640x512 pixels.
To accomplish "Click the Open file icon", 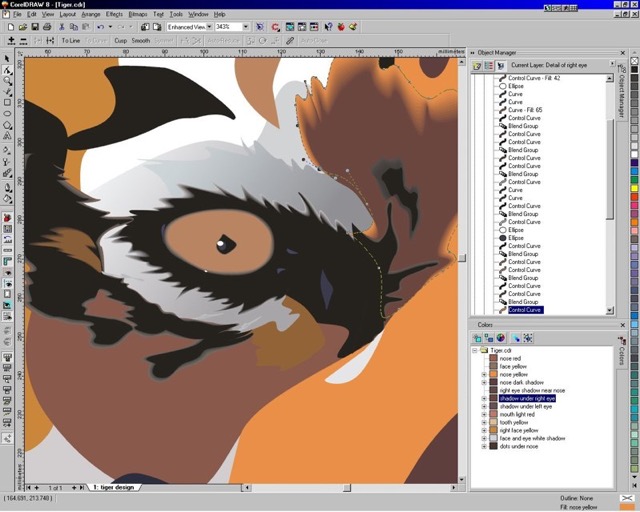I will pyautogui.click(x=23, y=27).
